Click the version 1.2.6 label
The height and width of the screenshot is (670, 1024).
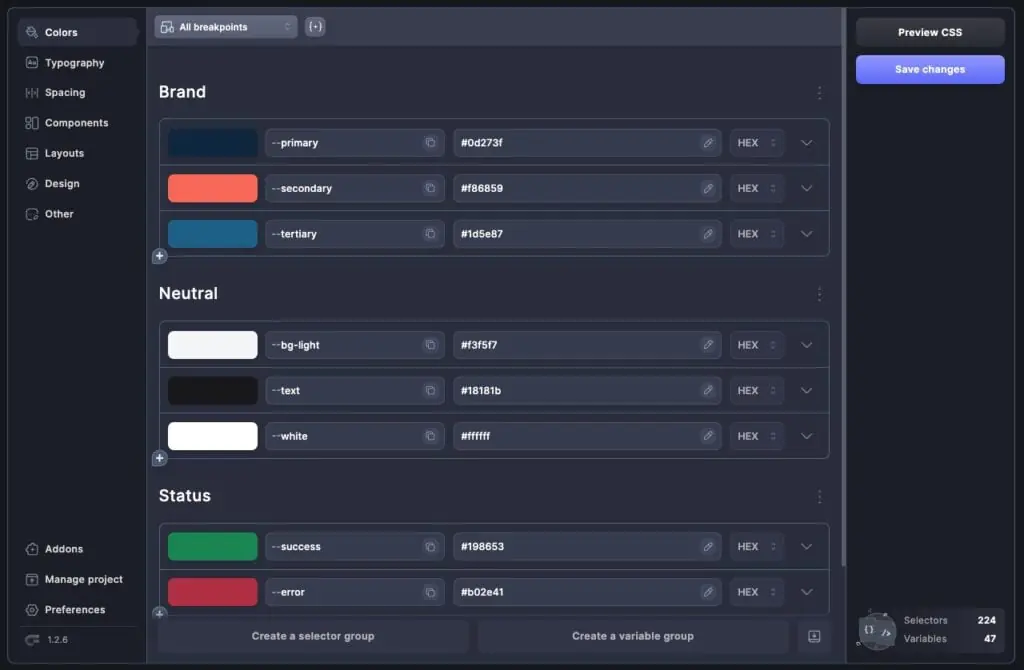[x=57, y=640]
